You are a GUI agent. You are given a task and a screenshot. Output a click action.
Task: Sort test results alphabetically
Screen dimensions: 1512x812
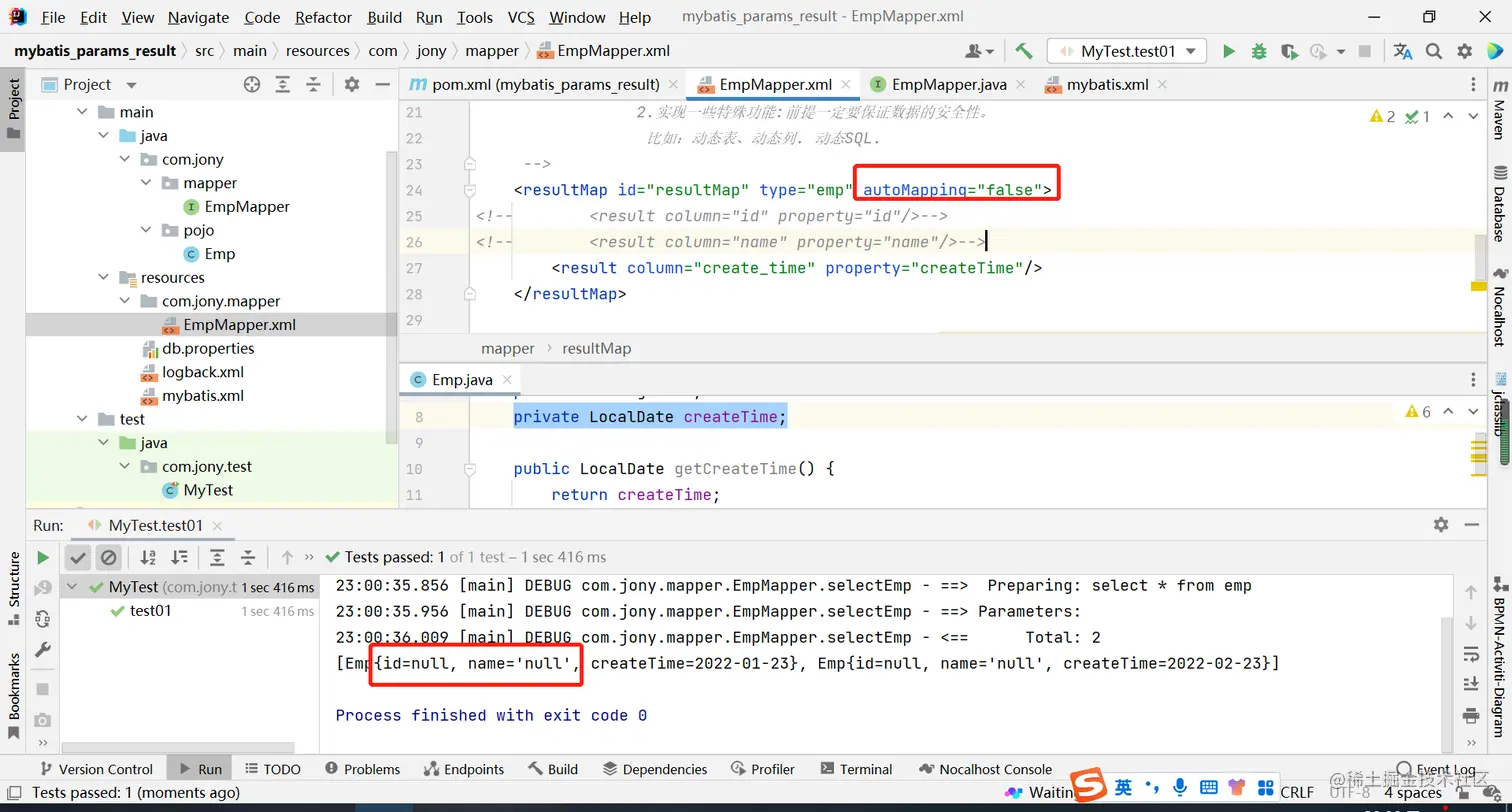pyautogui.click(x=148, y=557)
